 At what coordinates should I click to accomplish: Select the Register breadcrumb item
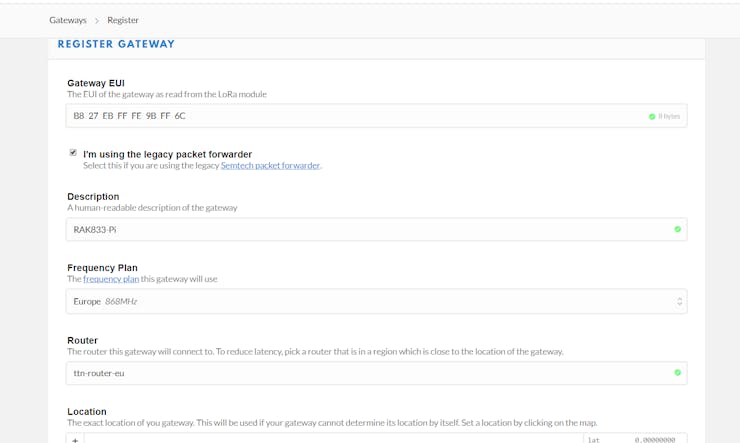[x=123, y=20]
